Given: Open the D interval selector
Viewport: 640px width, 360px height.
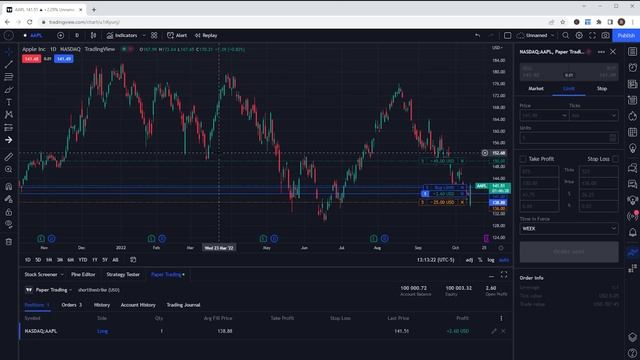Looking at the screenshot, I should point(77,36).
